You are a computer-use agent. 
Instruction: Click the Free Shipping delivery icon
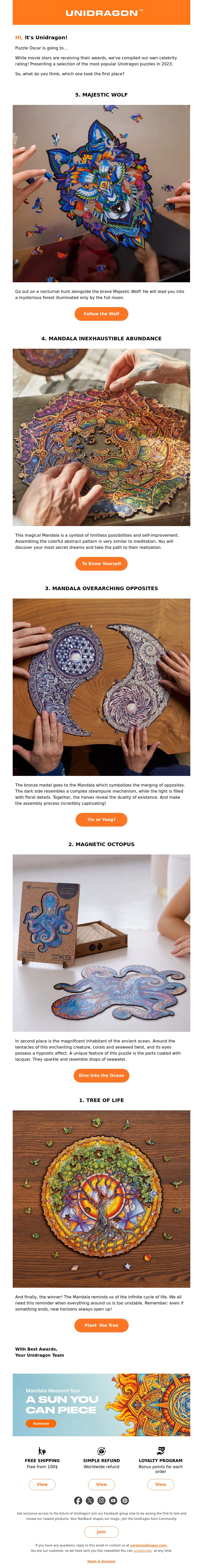pos(42,1450)
